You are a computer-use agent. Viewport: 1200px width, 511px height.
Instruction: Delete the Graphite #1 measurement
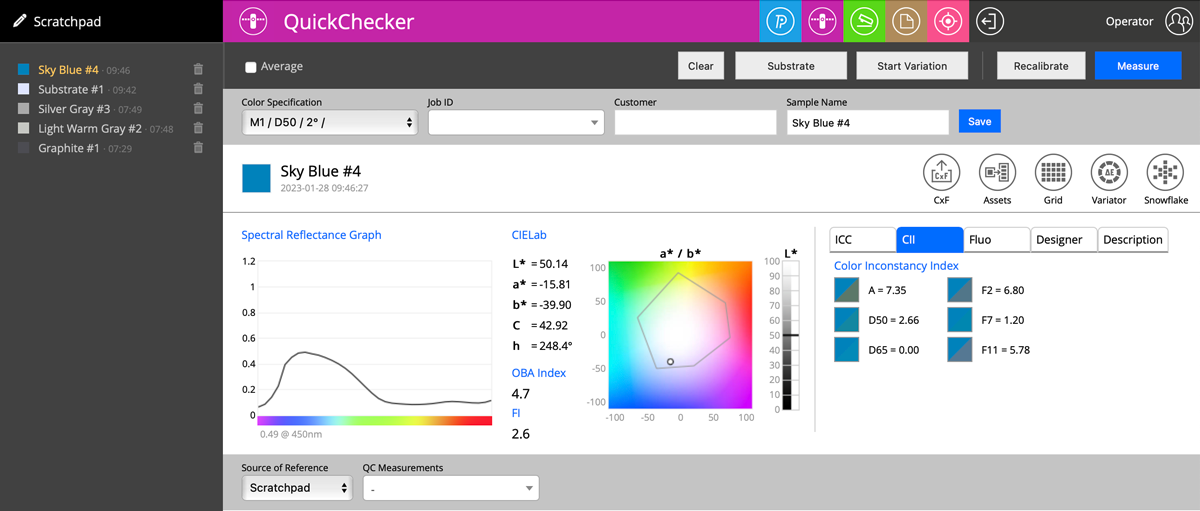coord(198,148)
